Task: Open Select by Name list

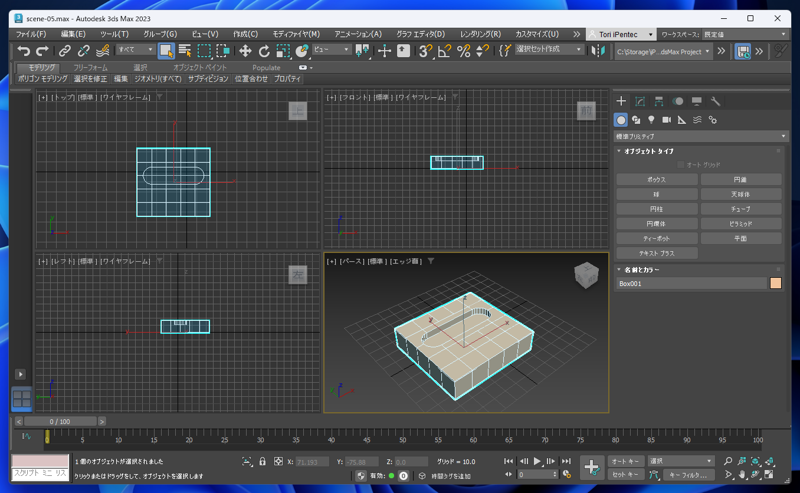Action: coord(185,51)
